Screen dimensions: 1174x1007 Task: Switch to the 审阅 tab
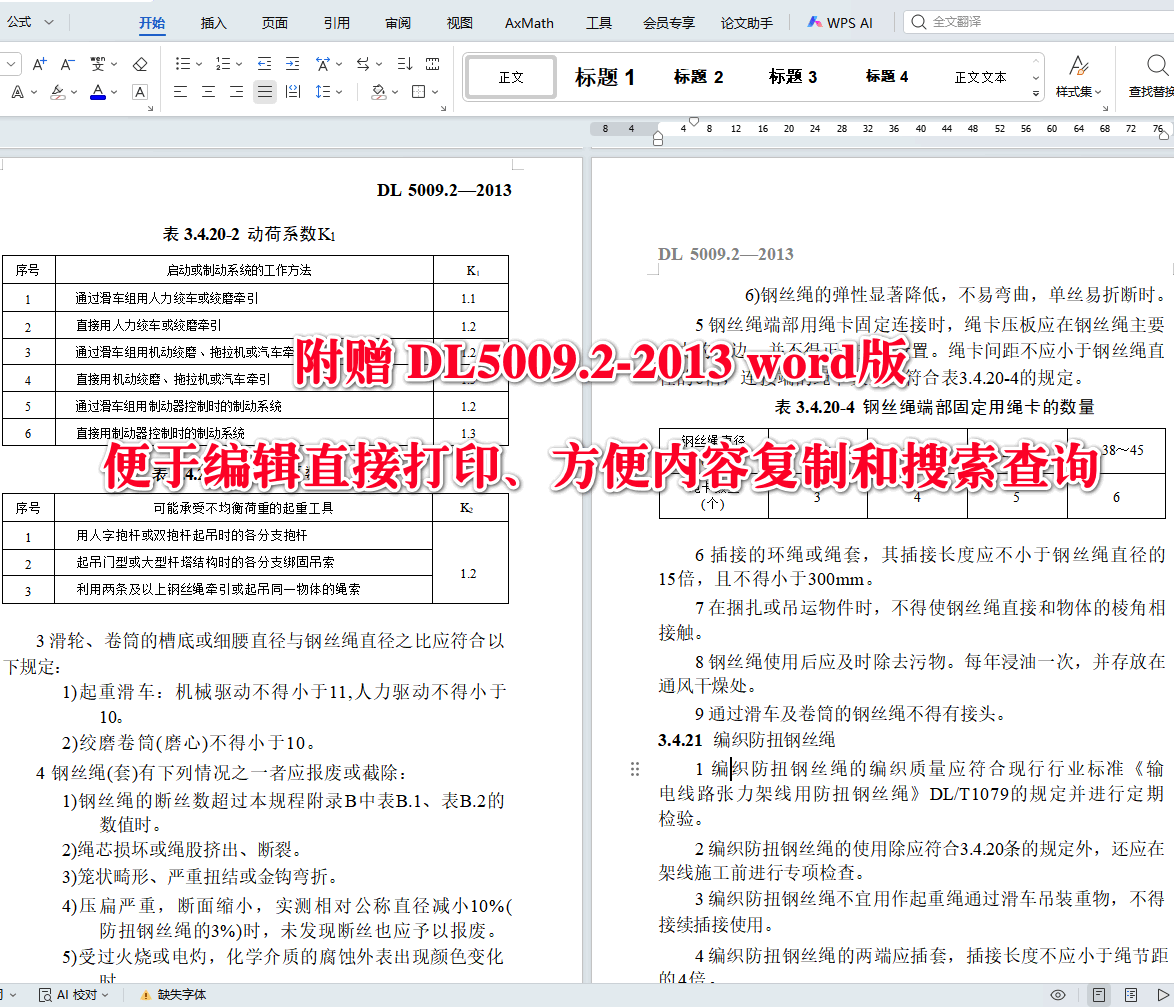coord(398,23)
